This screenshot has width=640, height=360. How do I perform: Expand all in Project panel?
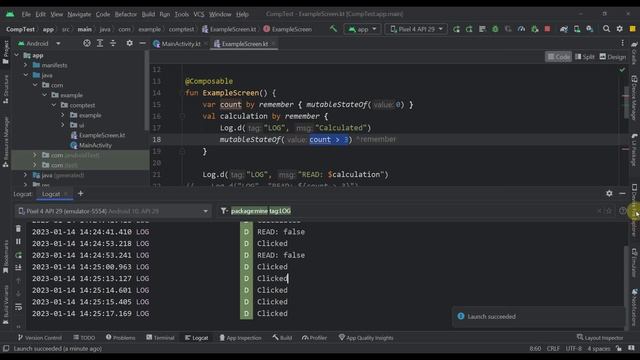(100, 43)
